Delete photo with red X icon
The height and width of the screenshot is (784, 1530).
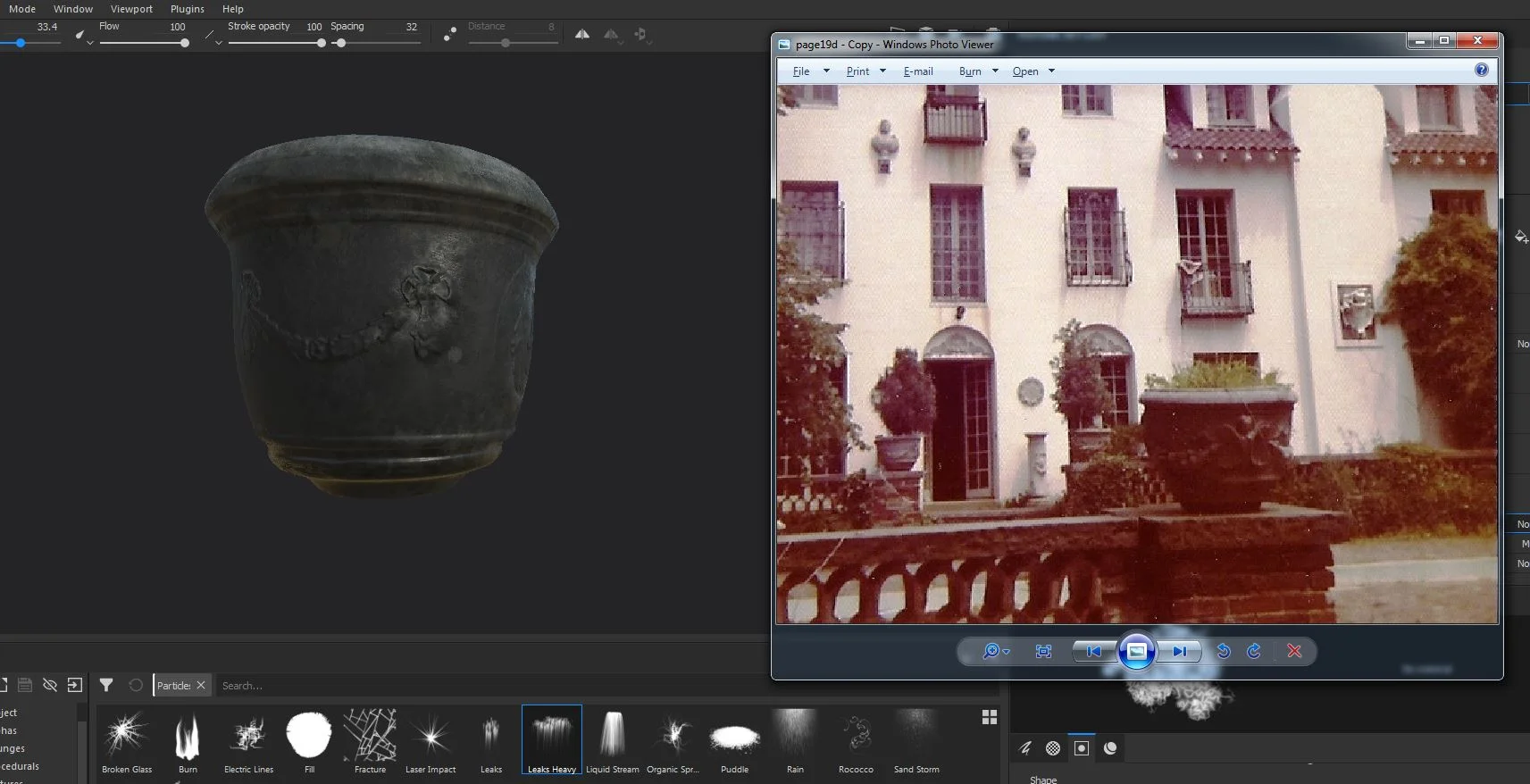point(1294,651)
